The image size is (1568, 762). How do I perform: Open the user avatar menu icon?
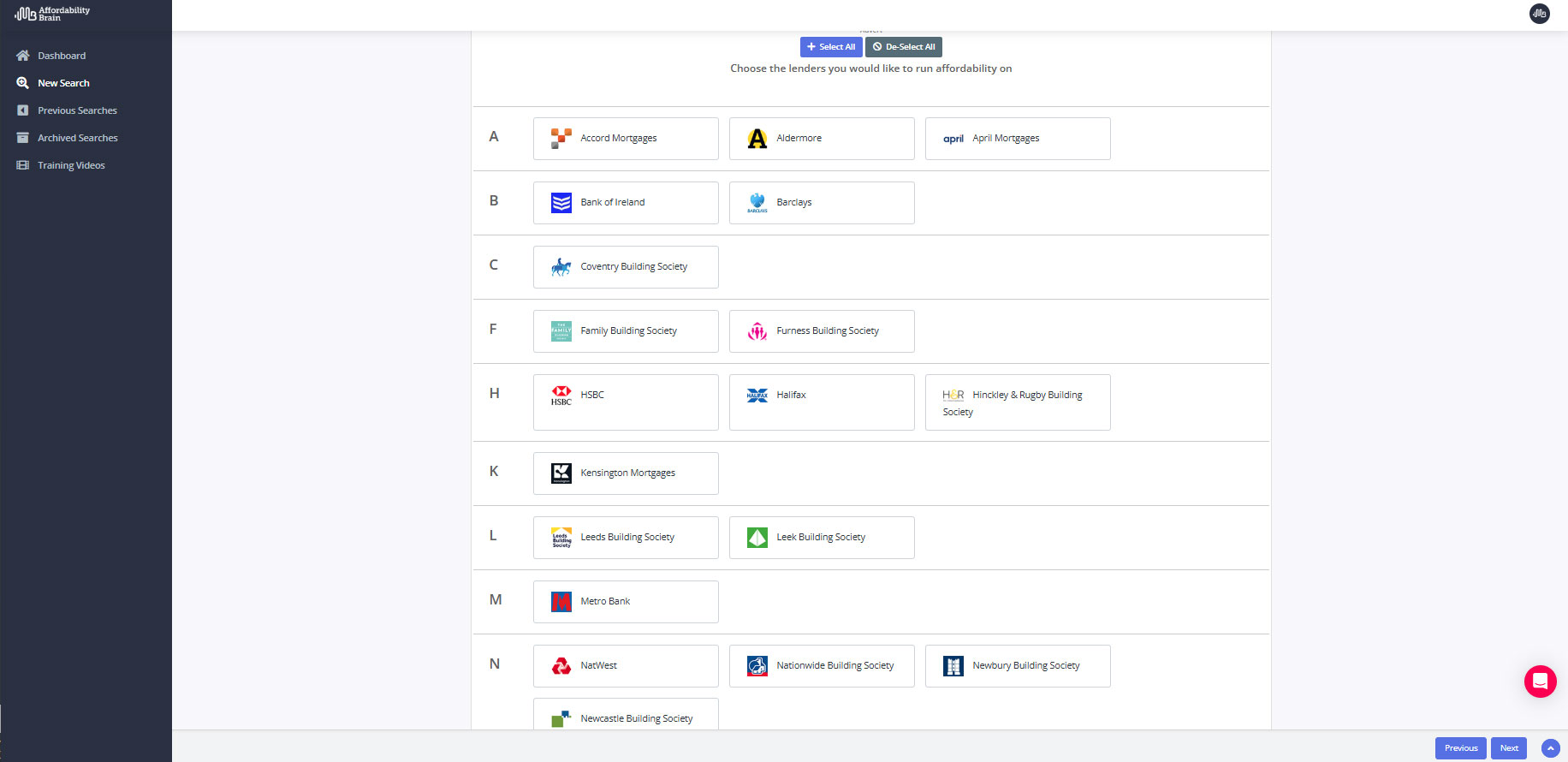[1540, 14]
